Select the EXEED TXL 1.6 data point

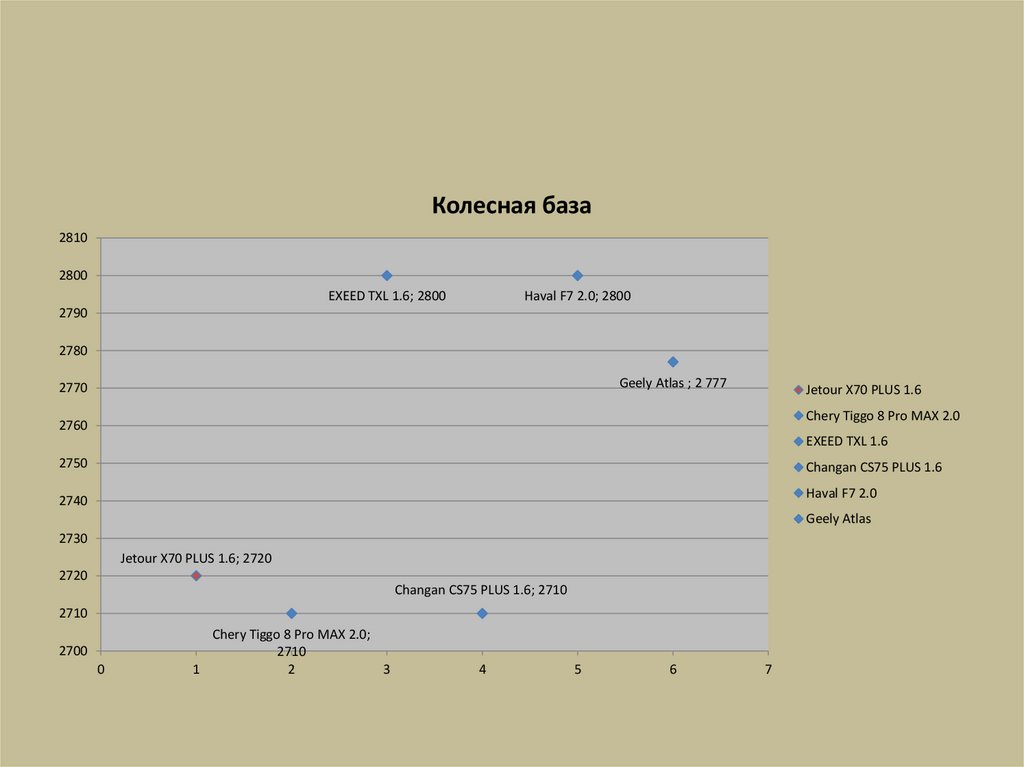pyautogui.click(x=387, y=276)
